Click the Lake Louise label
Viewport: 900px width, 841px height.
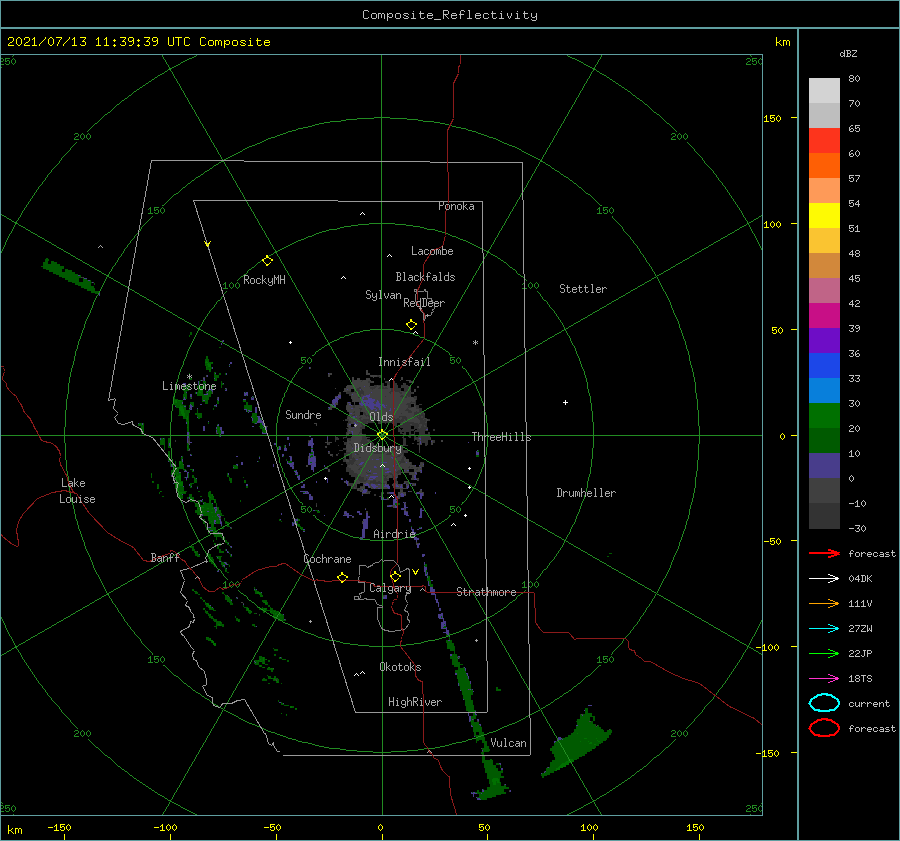coord(77,491)
